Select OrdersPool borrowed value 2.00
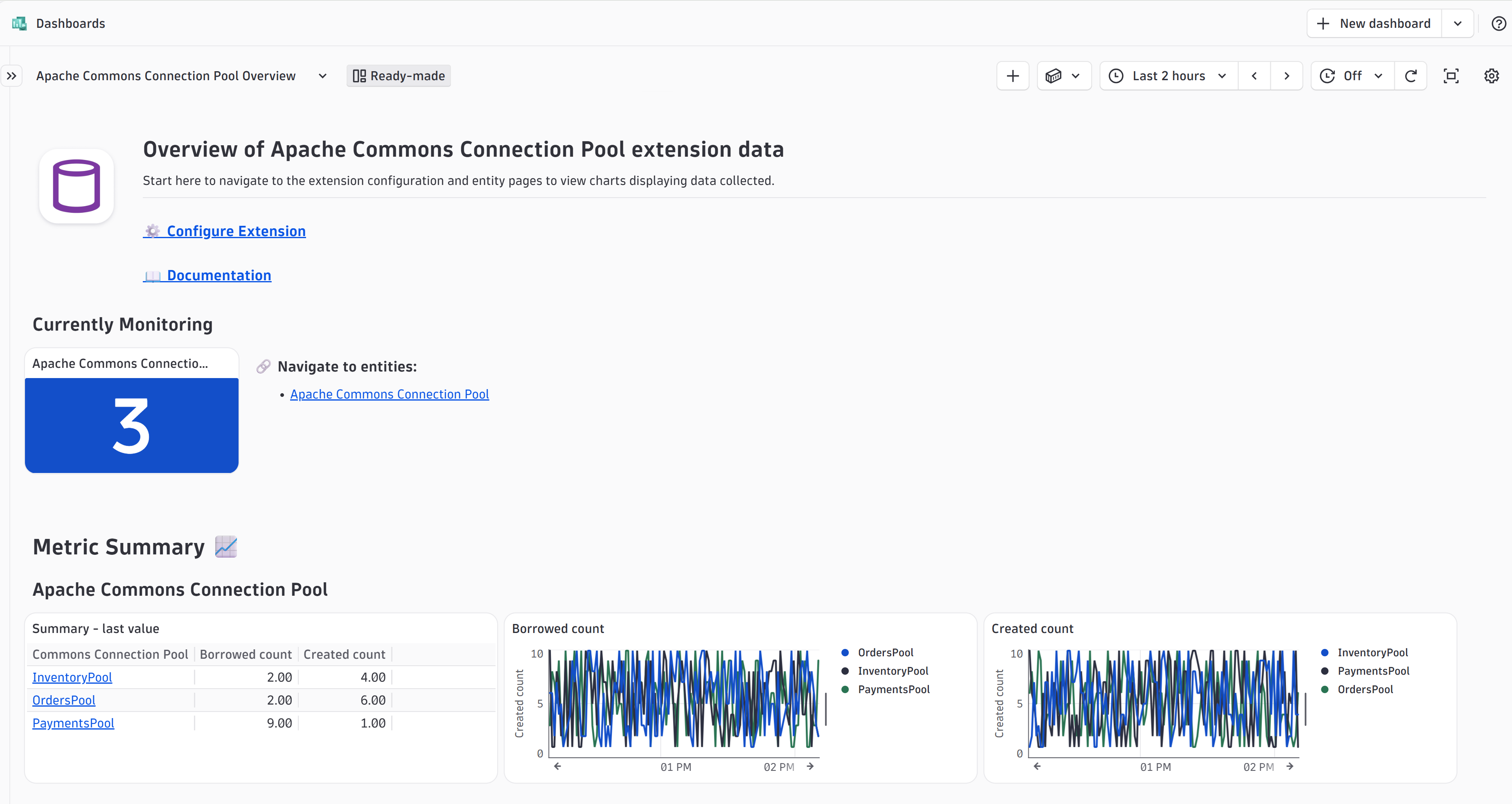 279,700
